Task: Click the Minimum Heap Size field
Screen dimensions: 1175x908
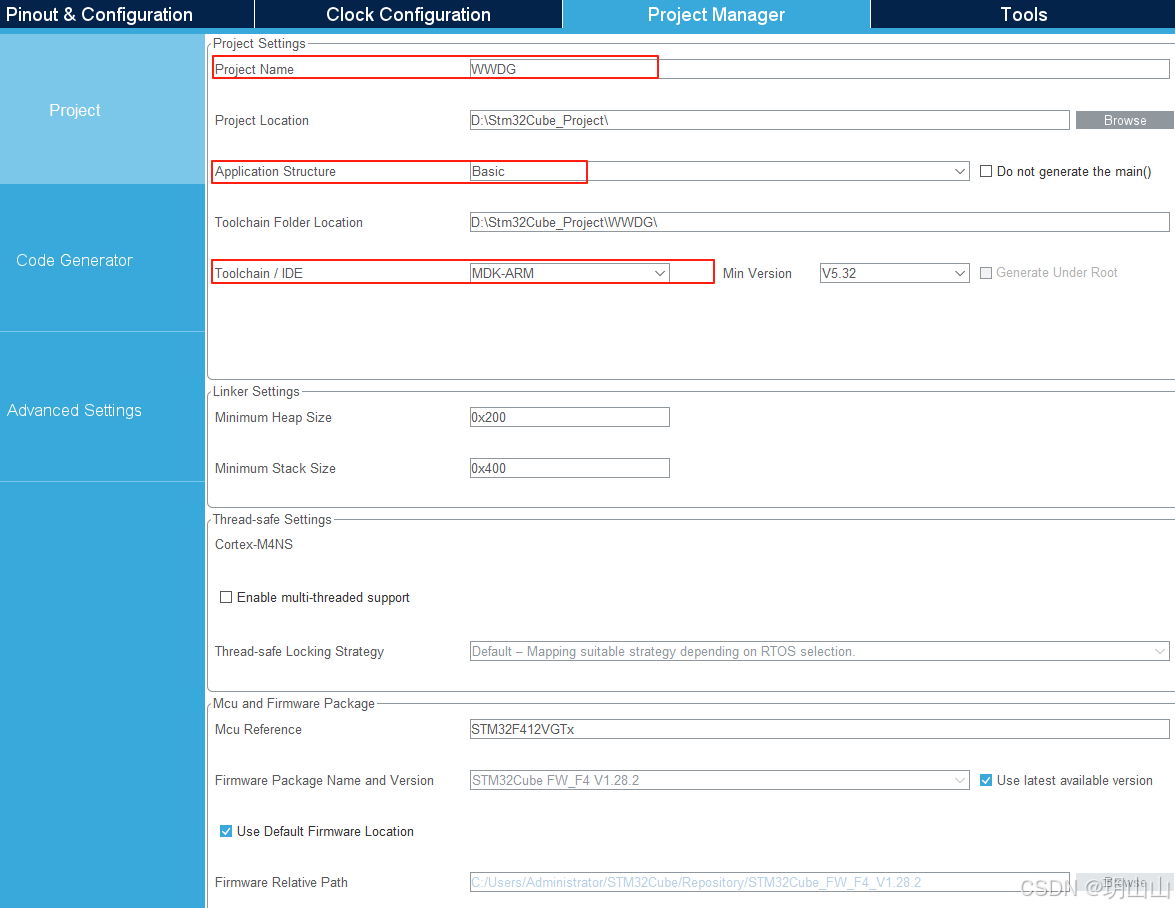Action: pos(570,417)
